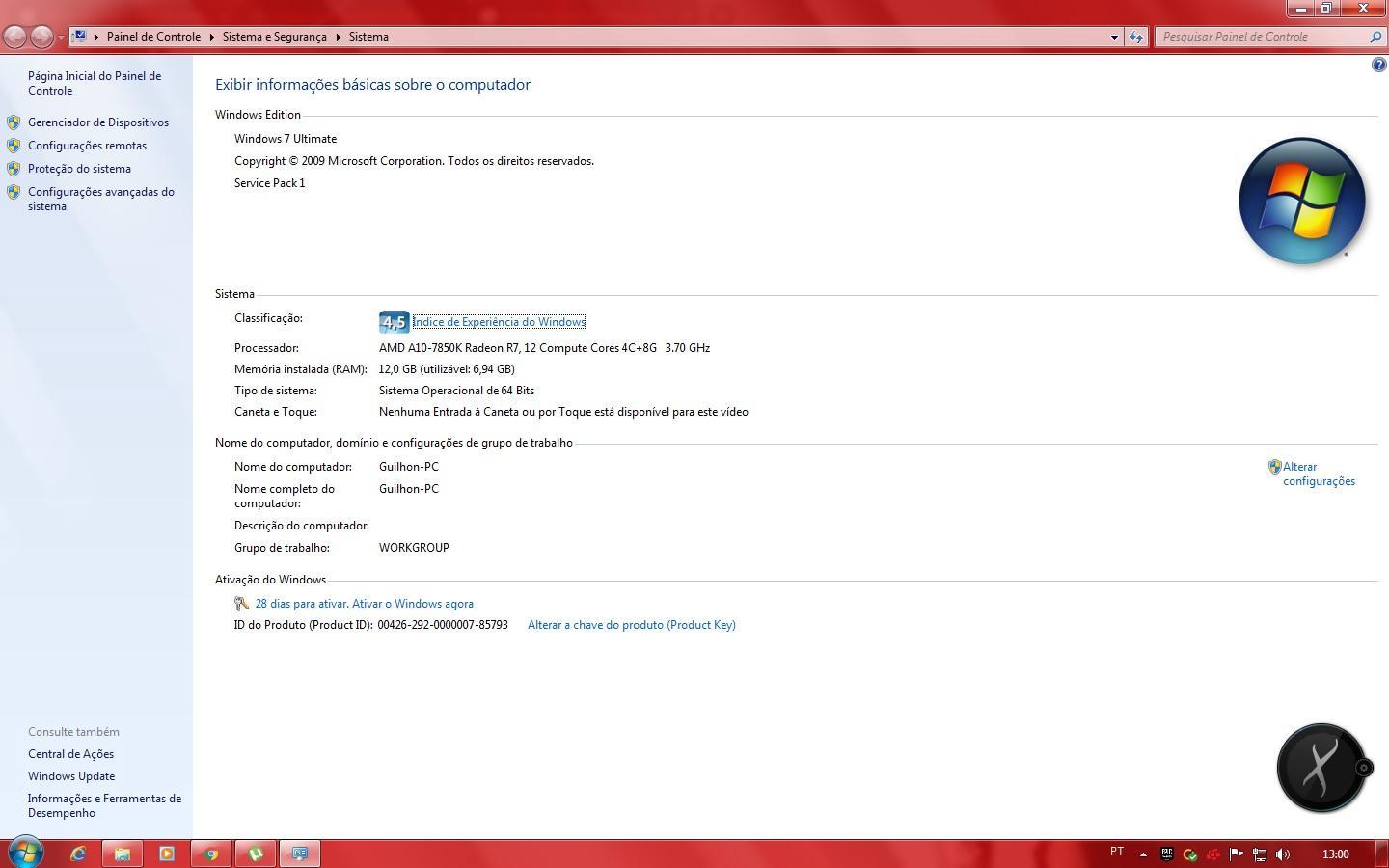Click the Forward navigation arrow button

(x=41, y=37)
